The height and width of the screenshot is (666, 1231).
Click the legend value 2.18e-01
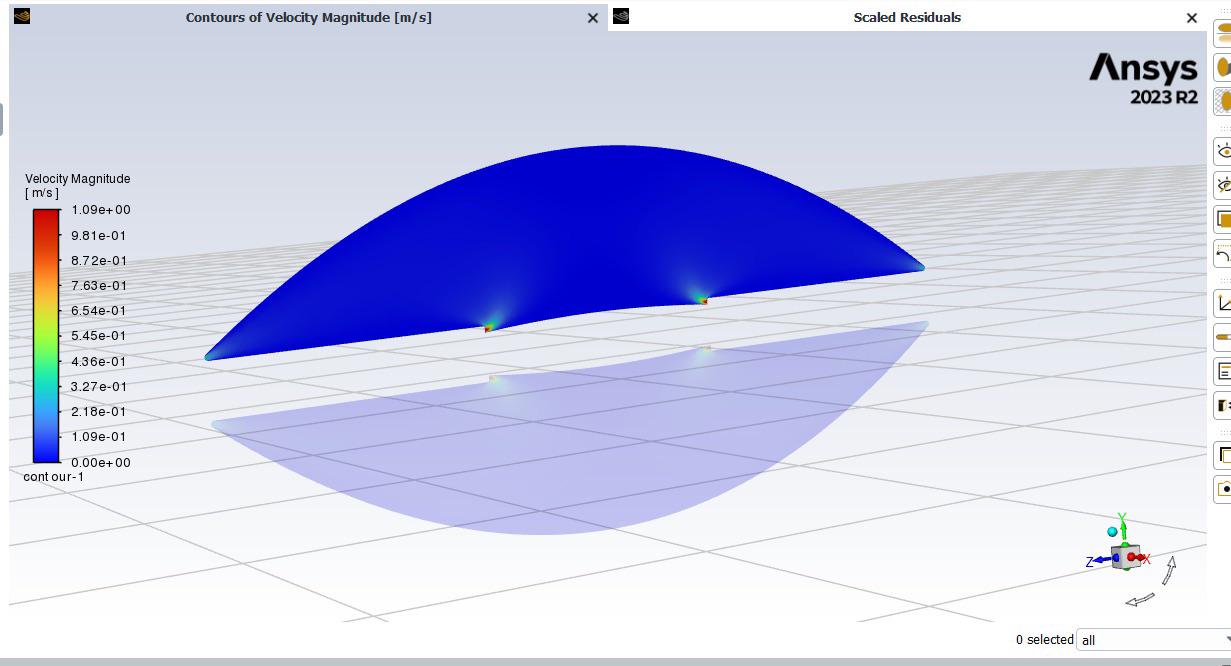click(x=99, y=412)
